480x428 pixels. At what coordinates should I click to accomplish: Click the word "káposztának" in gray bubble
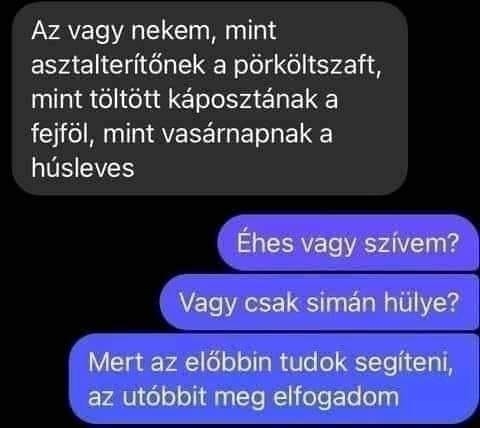pyautogui.click(x=243, y=99)
